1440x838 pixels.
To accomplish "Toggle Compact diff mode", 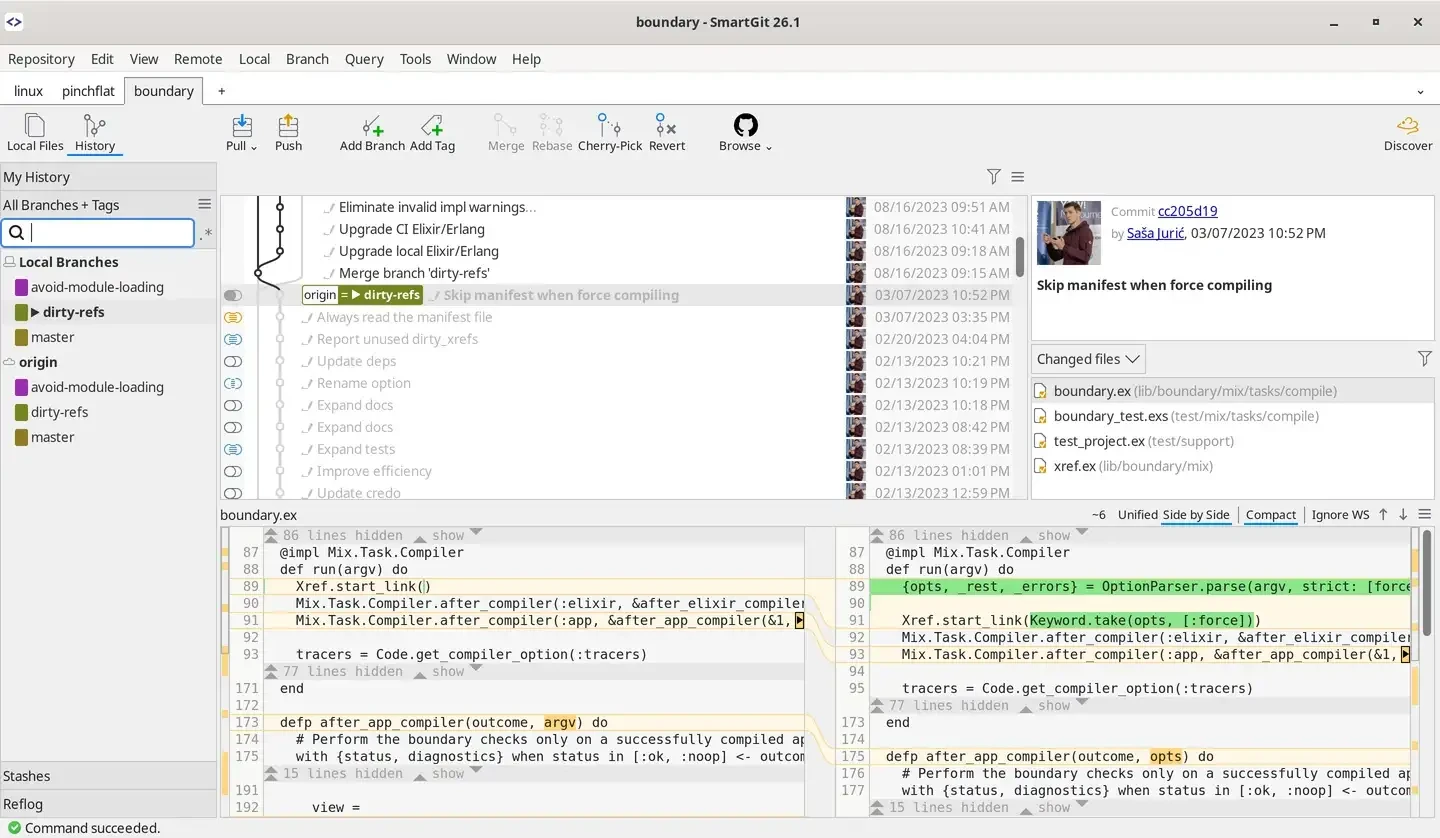I will pyautogui.click(x=1271, y=514).
